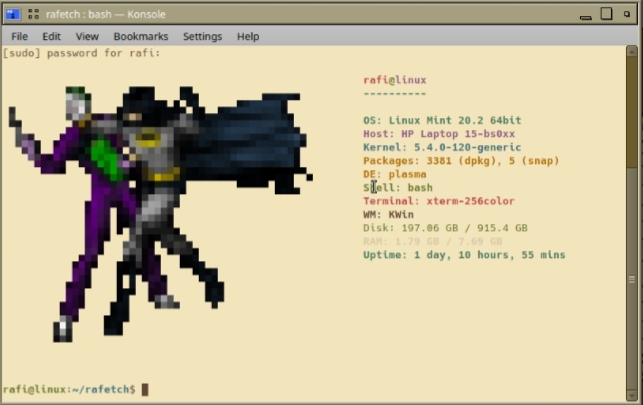Click the rafi@linux:~/rafetch$ prompt

point(69,389)
